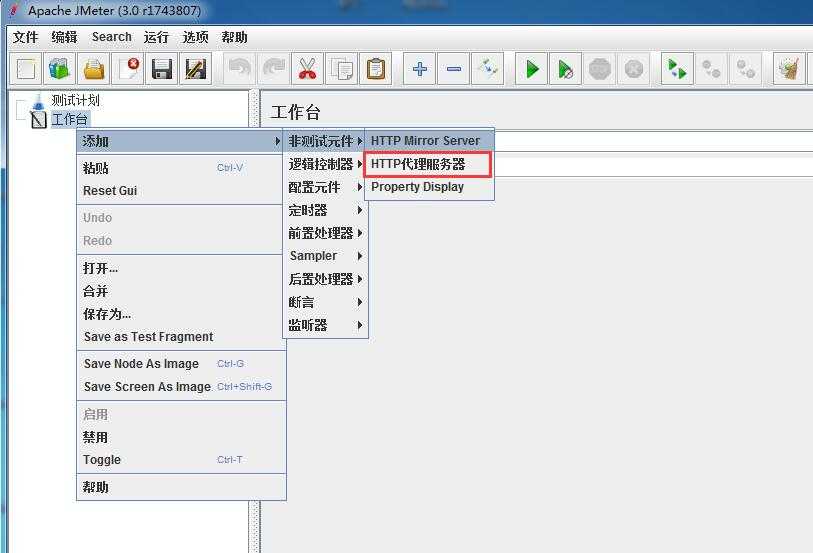Click the Expand All plus icon

419,68
